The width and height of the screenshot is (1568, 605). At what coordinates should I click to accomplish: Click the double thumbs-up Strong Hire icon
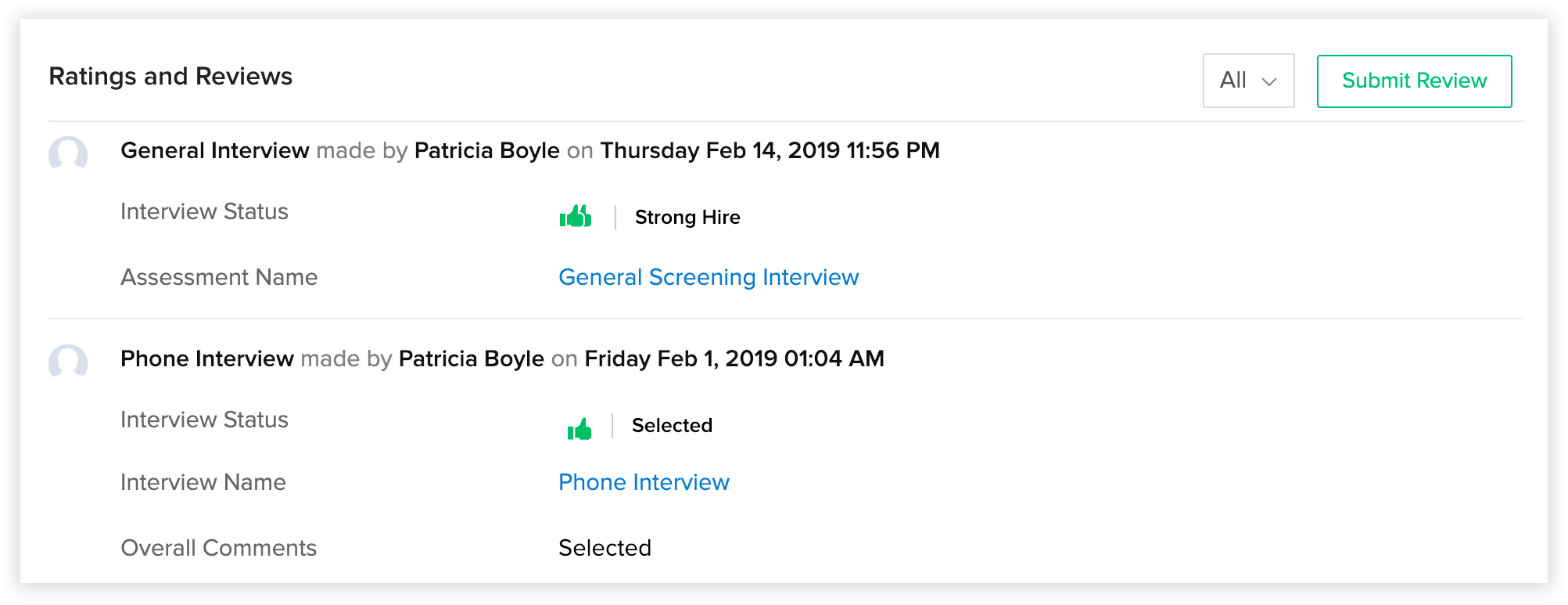(x=576, y=216)
